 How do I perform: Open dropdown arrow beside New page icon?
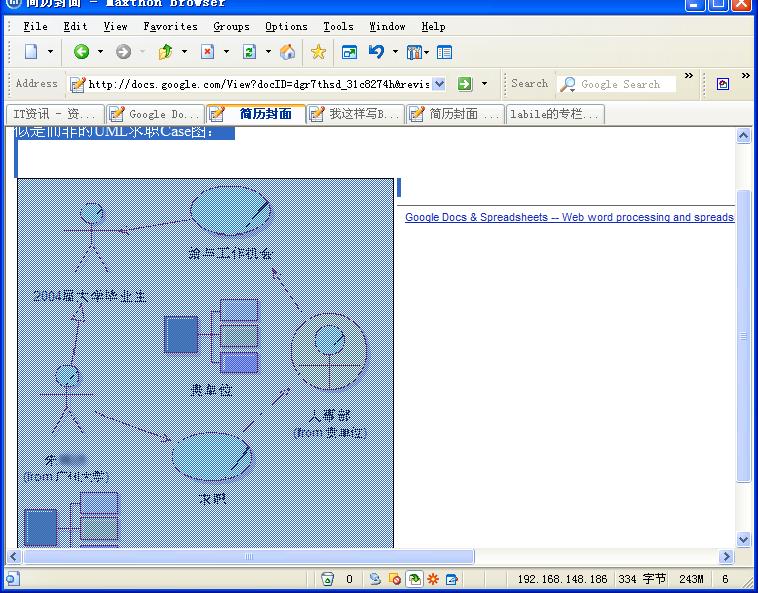point(50,52)
